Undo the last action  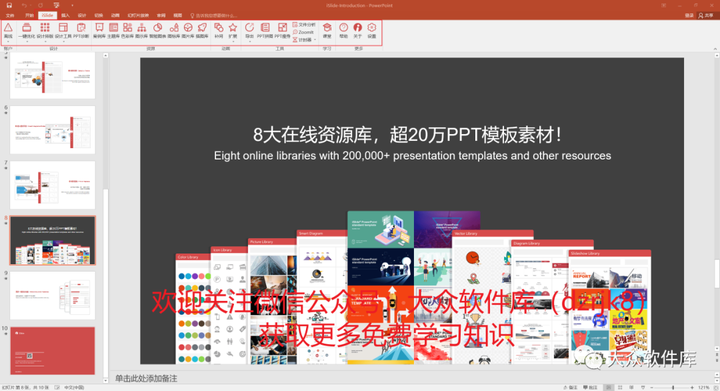coord(24,6)
